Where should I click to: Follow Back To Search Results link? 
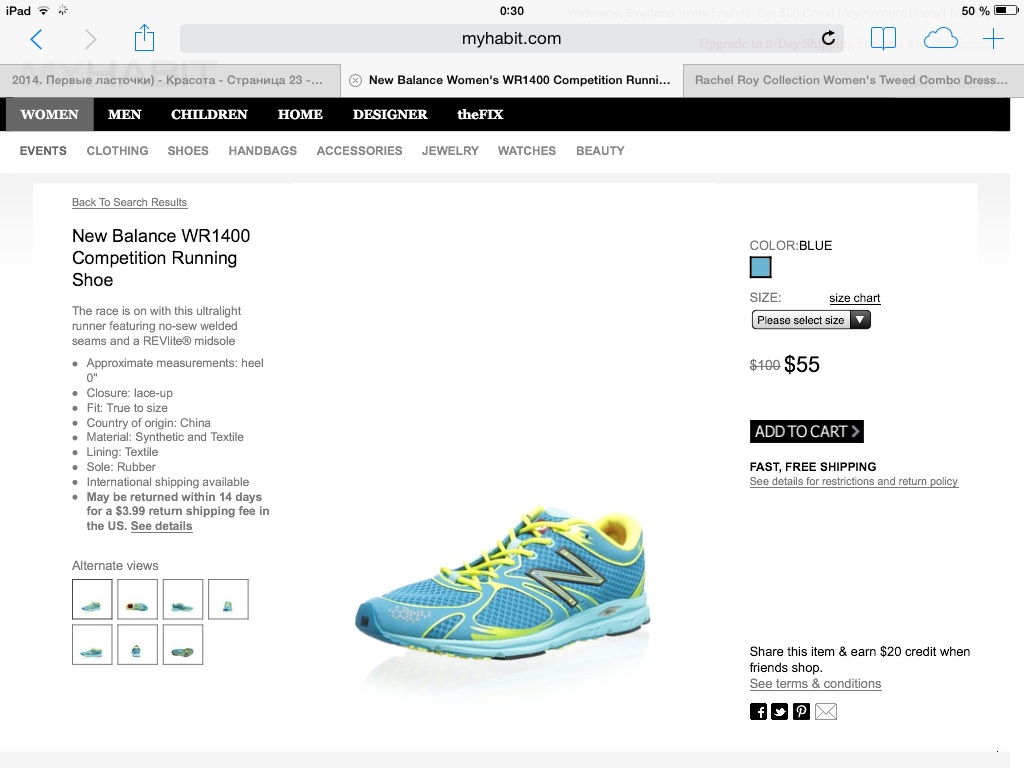pos(129,202)
